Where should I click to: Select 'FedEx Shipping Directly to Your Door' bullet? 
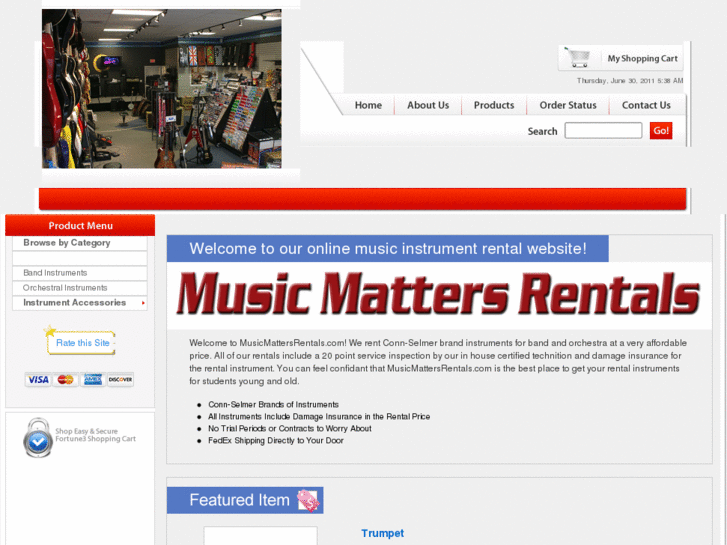coord(275,441)
